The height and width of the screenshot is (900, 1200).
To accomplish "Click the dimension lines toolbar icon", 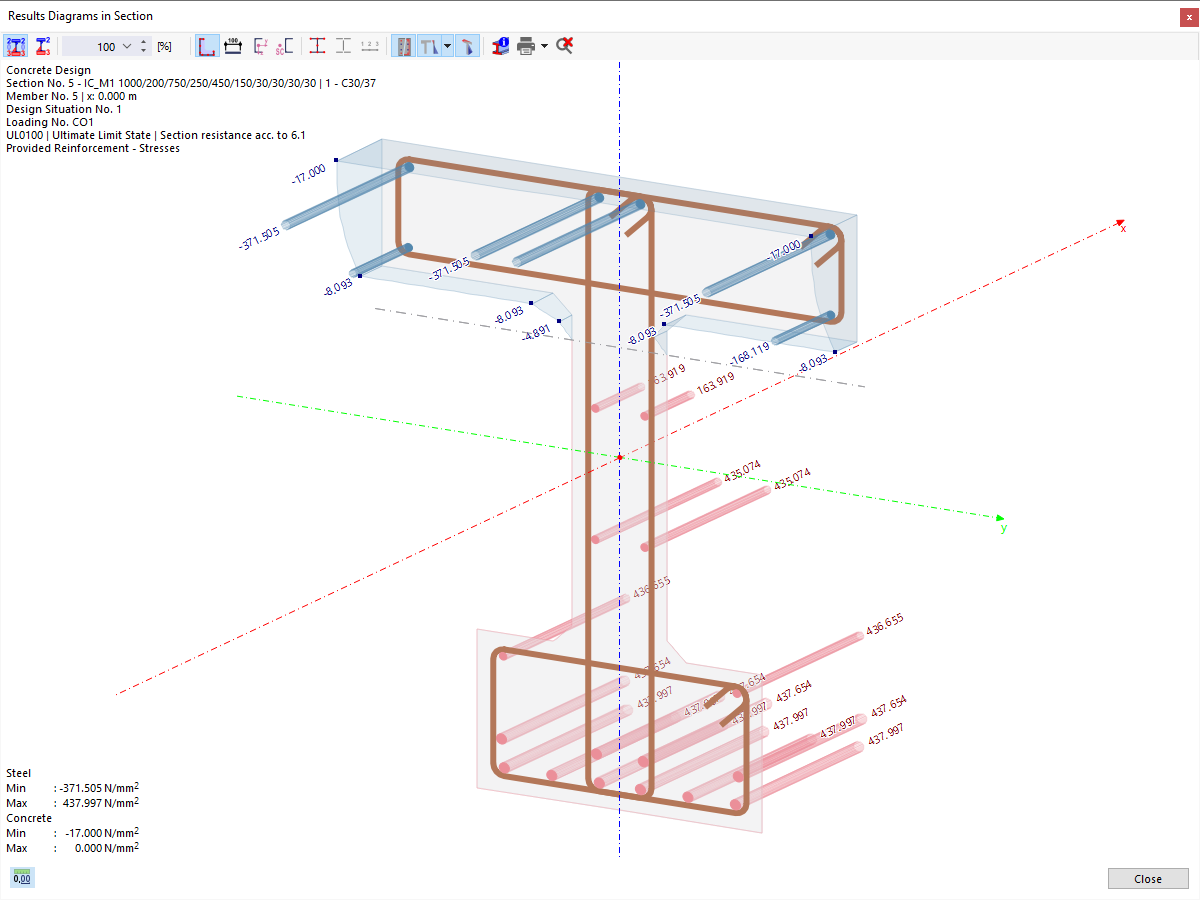I will (x=233, y=46).
